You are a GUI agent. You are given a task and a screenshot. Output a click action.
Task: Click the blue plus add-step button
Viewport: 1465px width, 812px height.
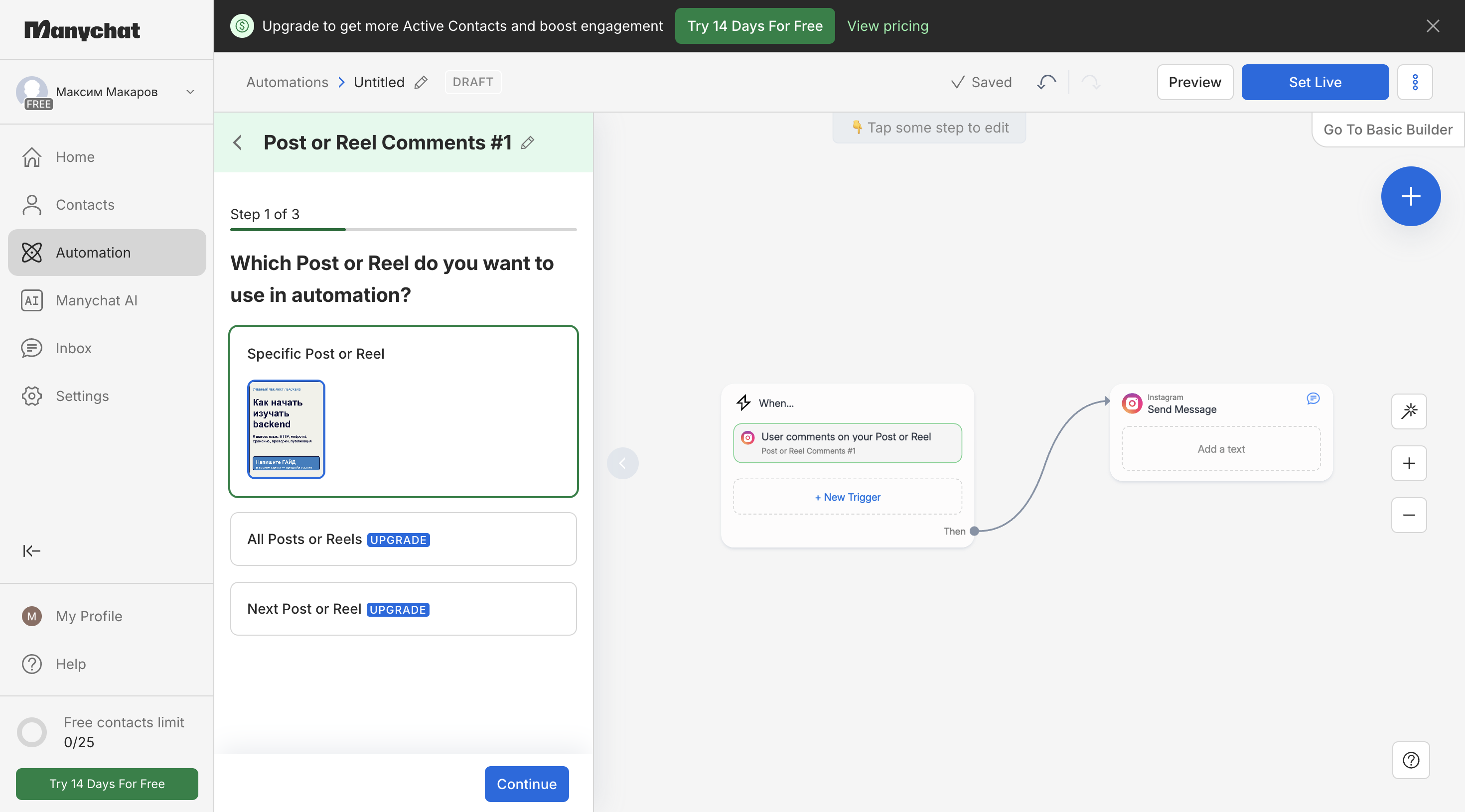(1410, 196)
